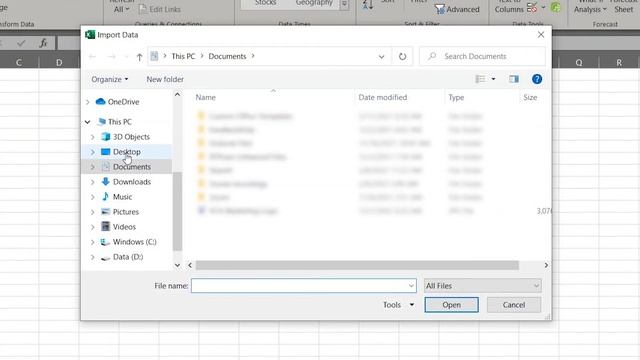
Task: Click the horizontal scrollbar right arrow
Action: 546,265
